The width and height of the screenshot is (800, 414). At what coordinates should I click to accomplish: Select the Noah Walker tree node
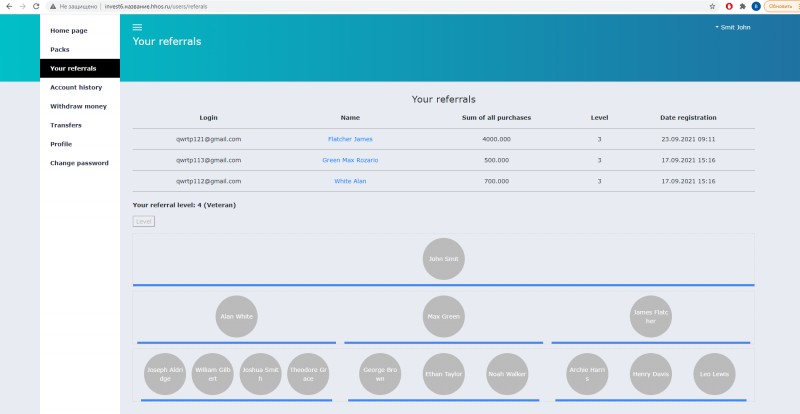click(x=507, y=374)
